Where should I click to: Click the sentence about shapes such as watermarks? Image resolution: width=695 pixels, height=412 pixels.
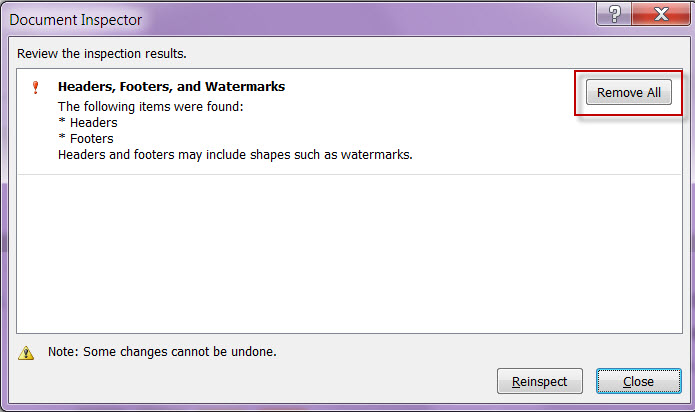[235, 155]
